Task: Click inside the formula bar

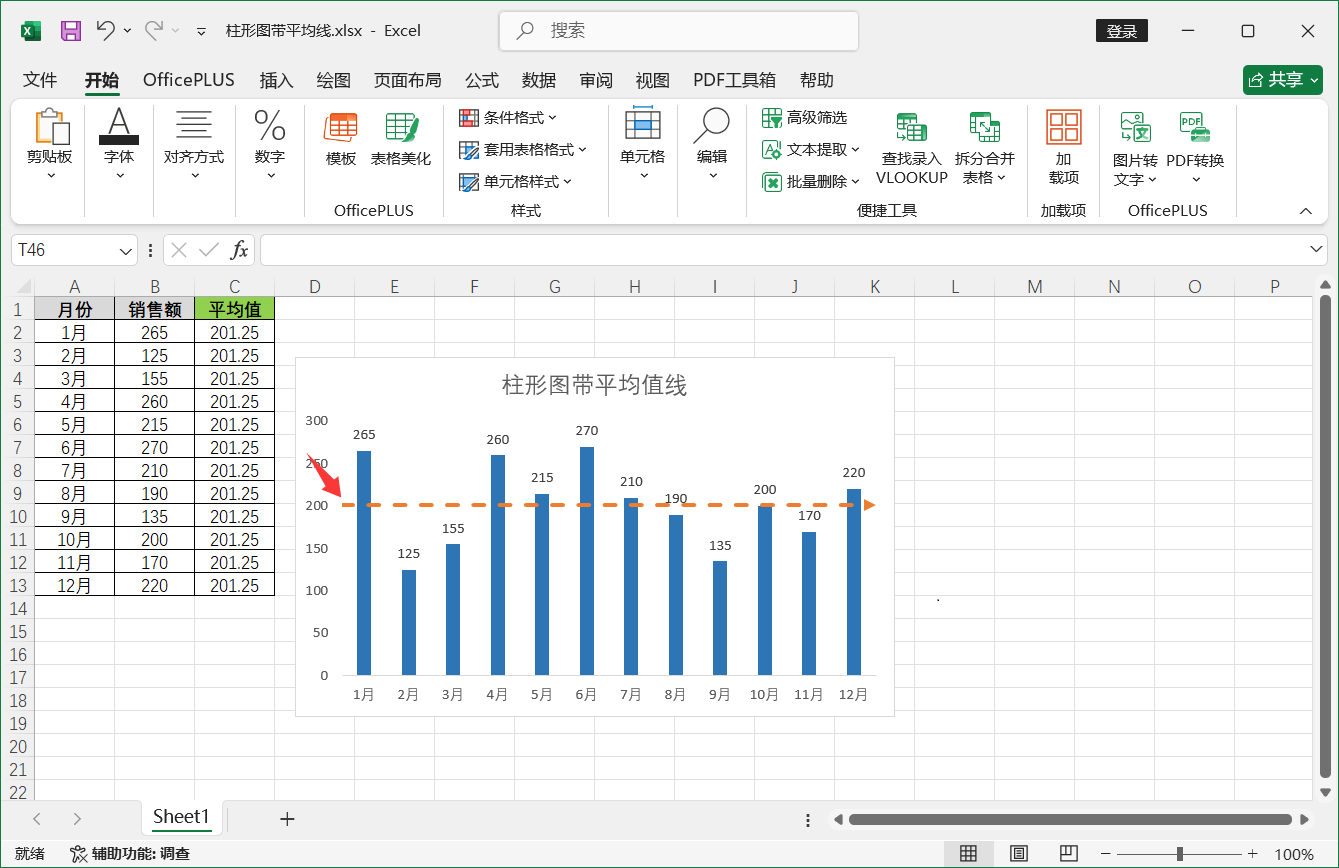Action: [x=784, y=250]
